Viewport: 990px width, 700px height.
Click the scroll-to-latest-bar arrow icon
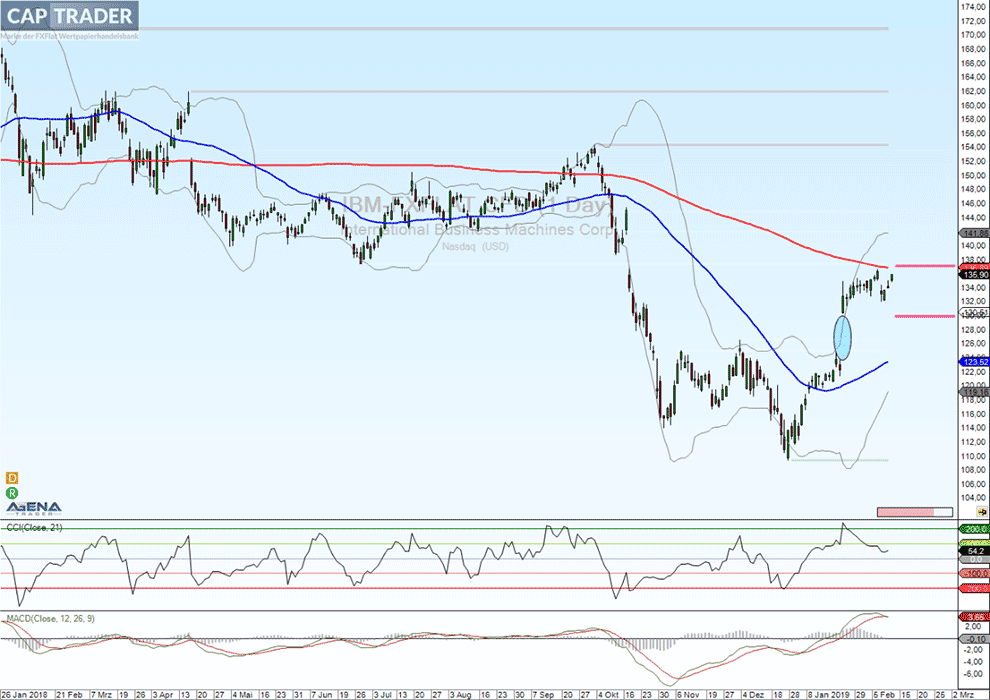point(982,512)
